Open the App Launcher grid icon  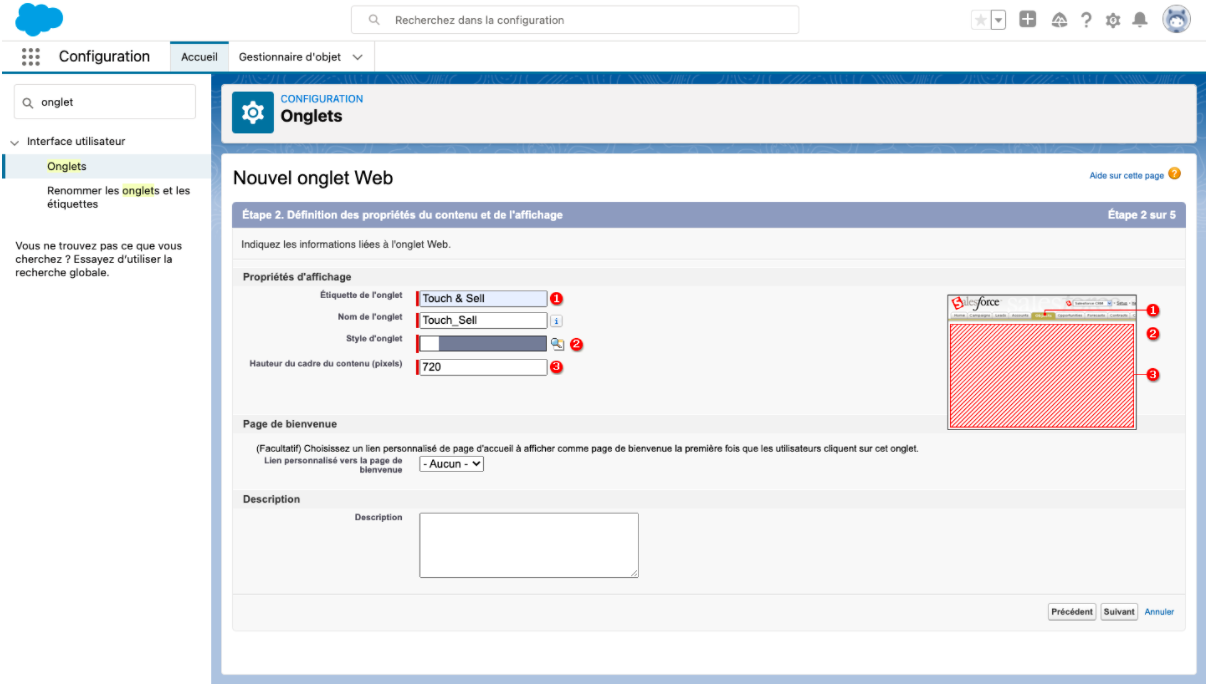tap(30, 57)
